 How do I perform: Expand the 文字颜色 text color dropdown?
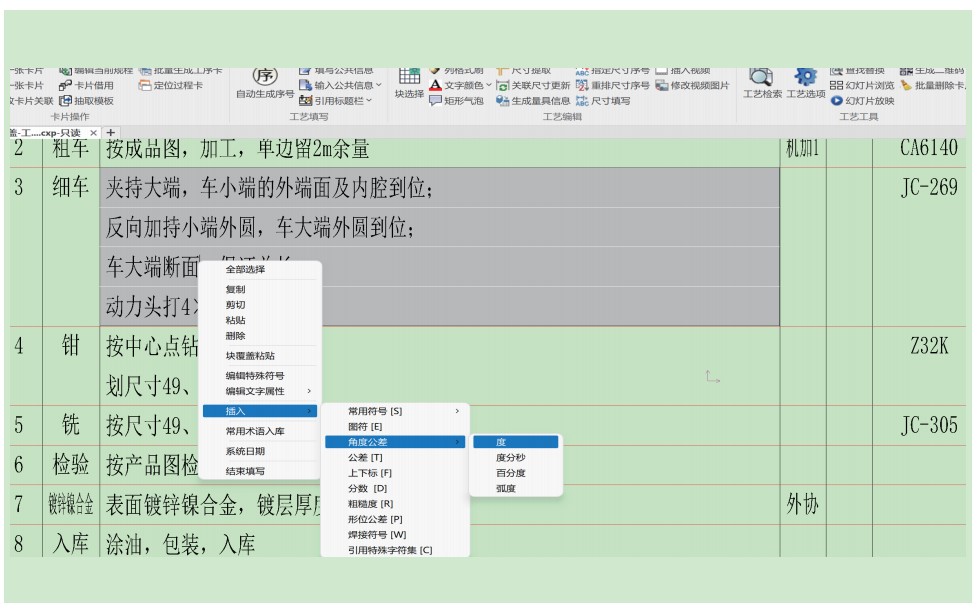(489, 86)
